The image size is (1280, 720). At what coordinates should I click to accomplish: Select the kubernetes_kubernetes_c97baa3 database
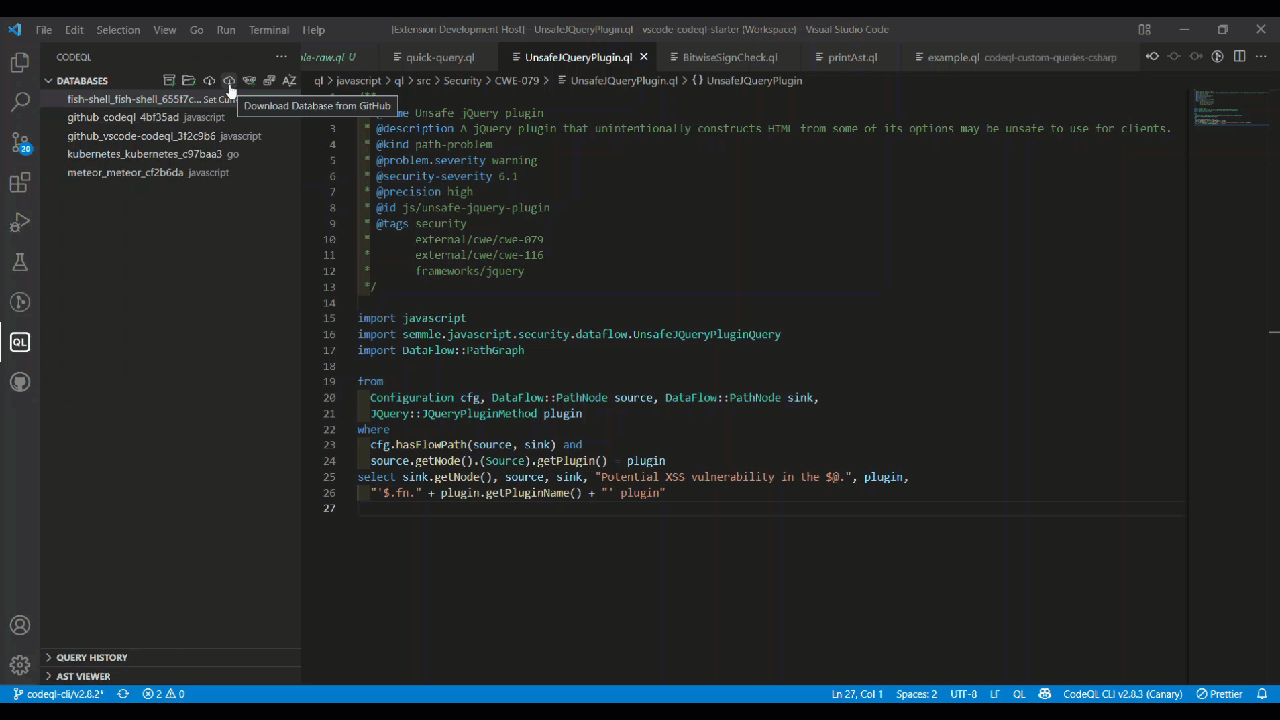point(144,154)
